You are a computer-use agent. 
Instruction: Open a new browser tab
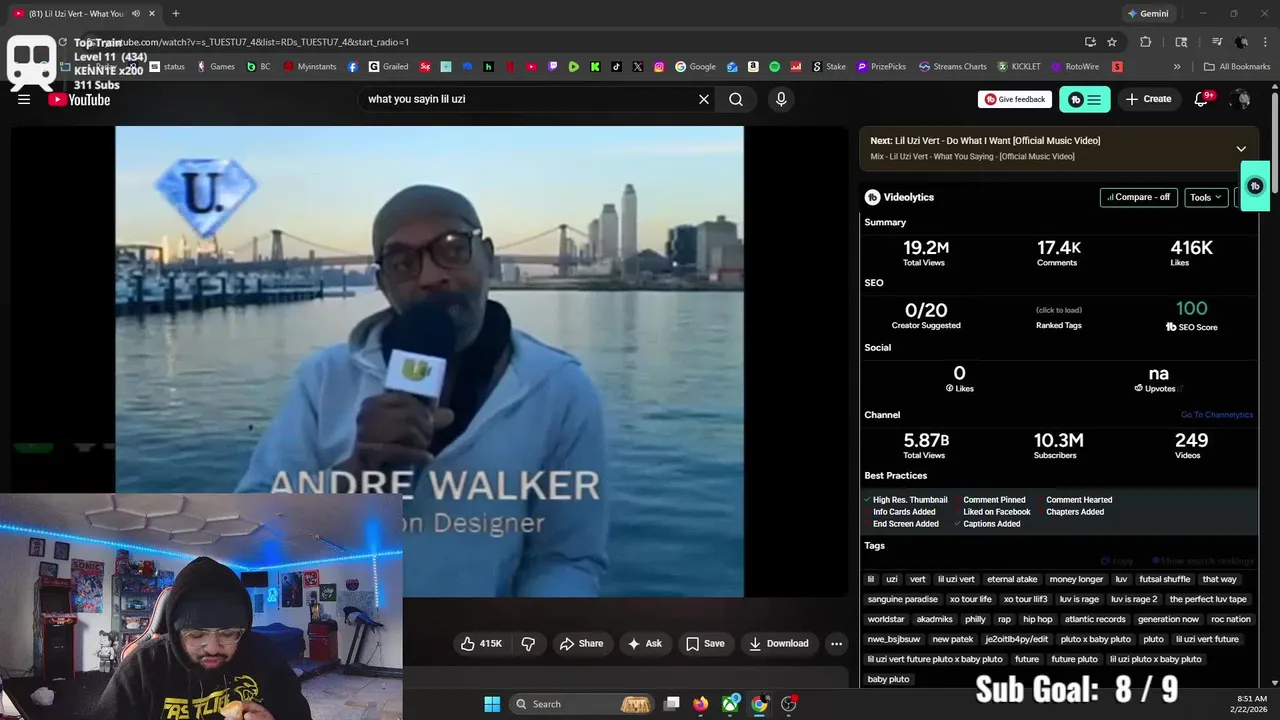[x=176, y=14]
